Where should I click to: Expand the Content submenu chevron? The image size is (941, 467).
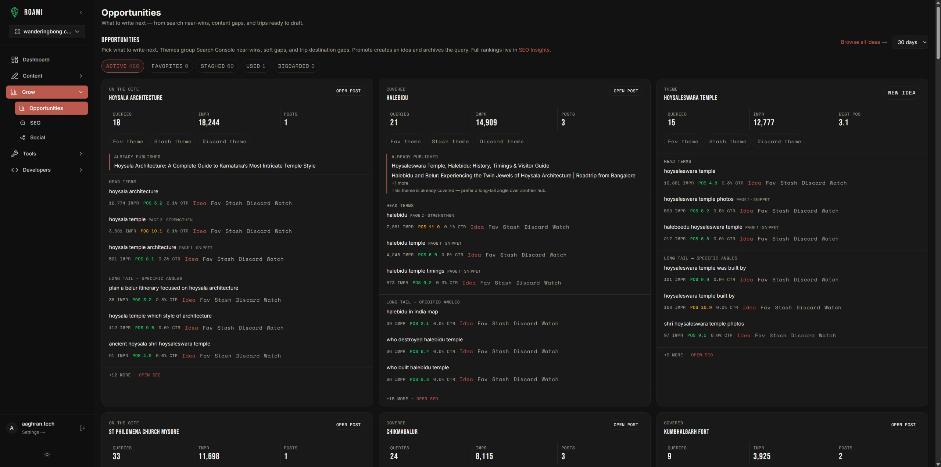click(x=80, y=76)
